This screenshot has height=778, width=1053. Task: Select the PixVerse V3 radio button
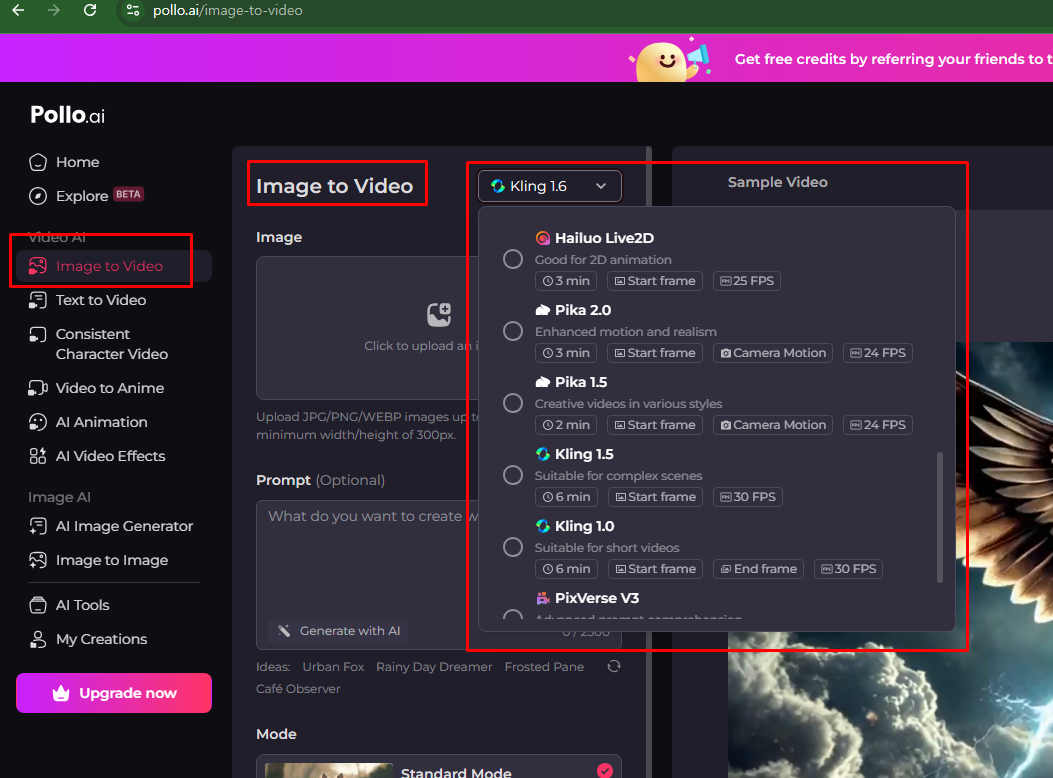point(513,614)
